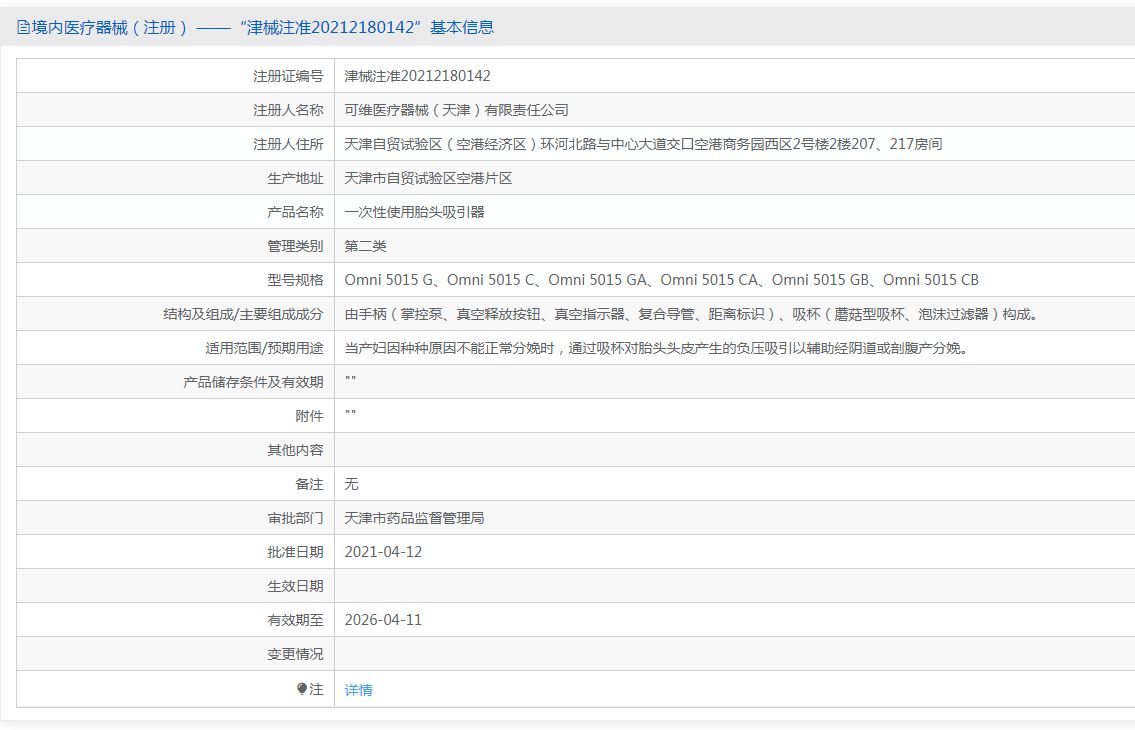Click the lightbulb icon beside 注
Viewport: 1135px width, 730px height.
point(302,689)
